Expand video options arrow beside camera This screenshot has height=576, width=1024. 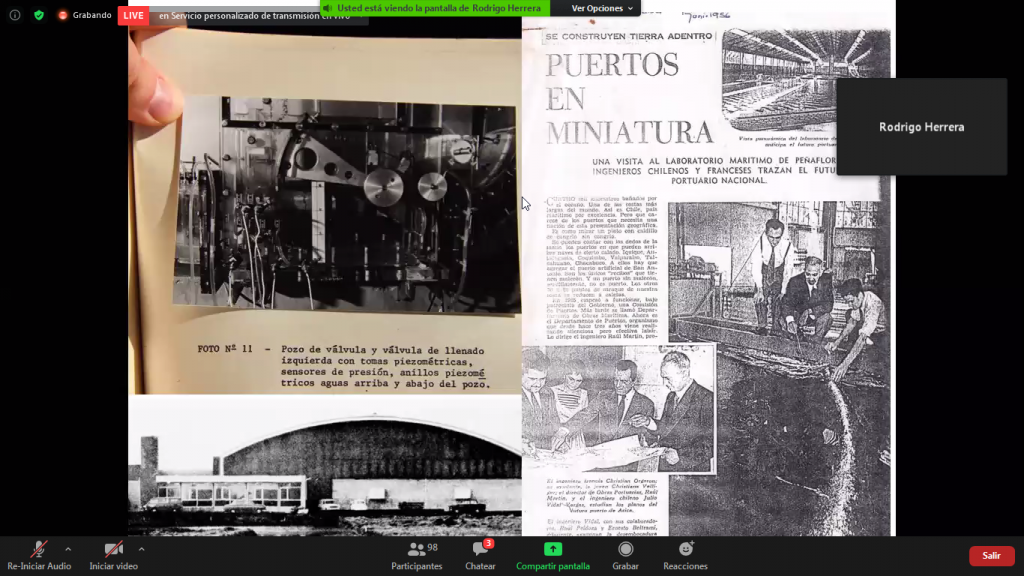[x=141, y=549]
